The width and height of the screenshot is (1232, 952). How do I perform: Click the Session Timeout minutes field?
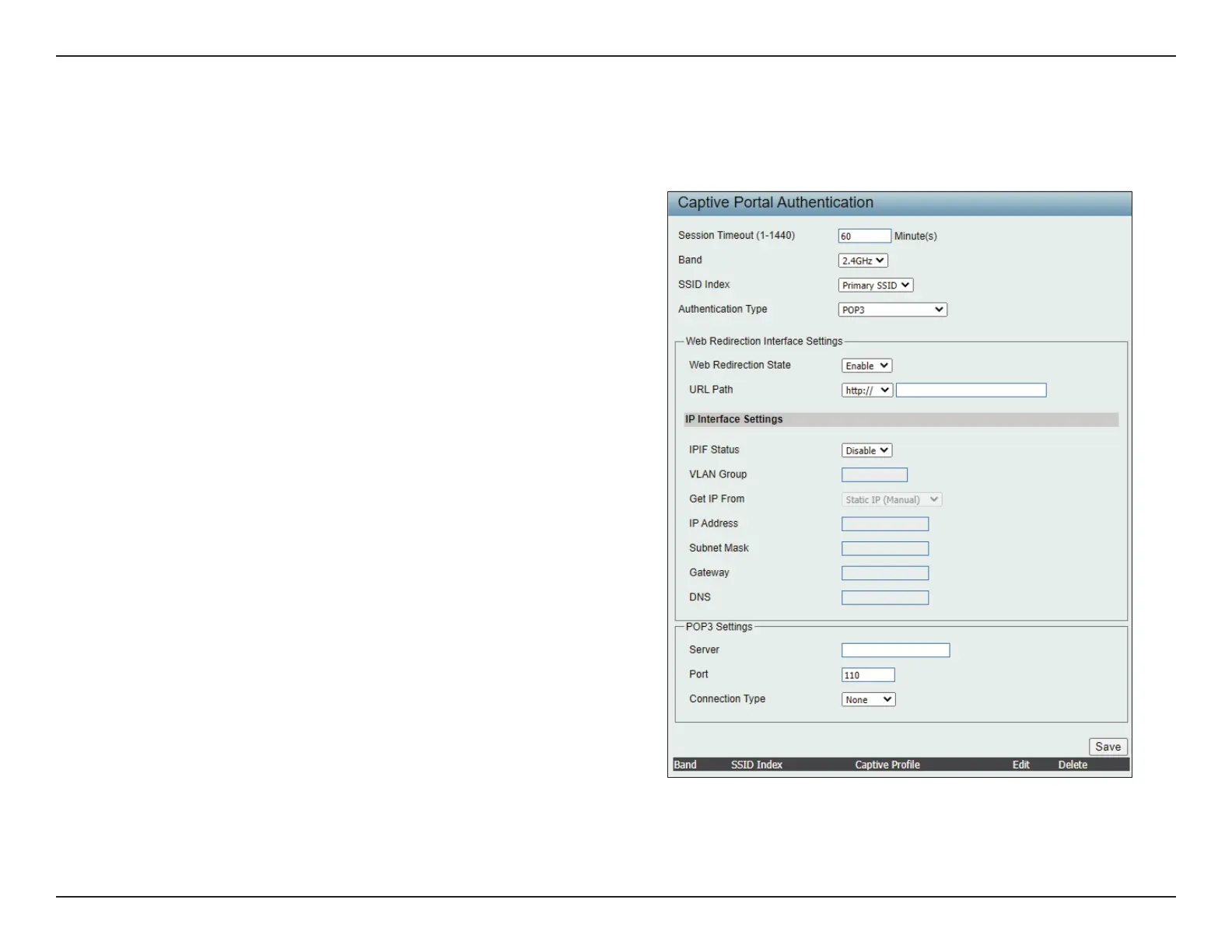864,236
